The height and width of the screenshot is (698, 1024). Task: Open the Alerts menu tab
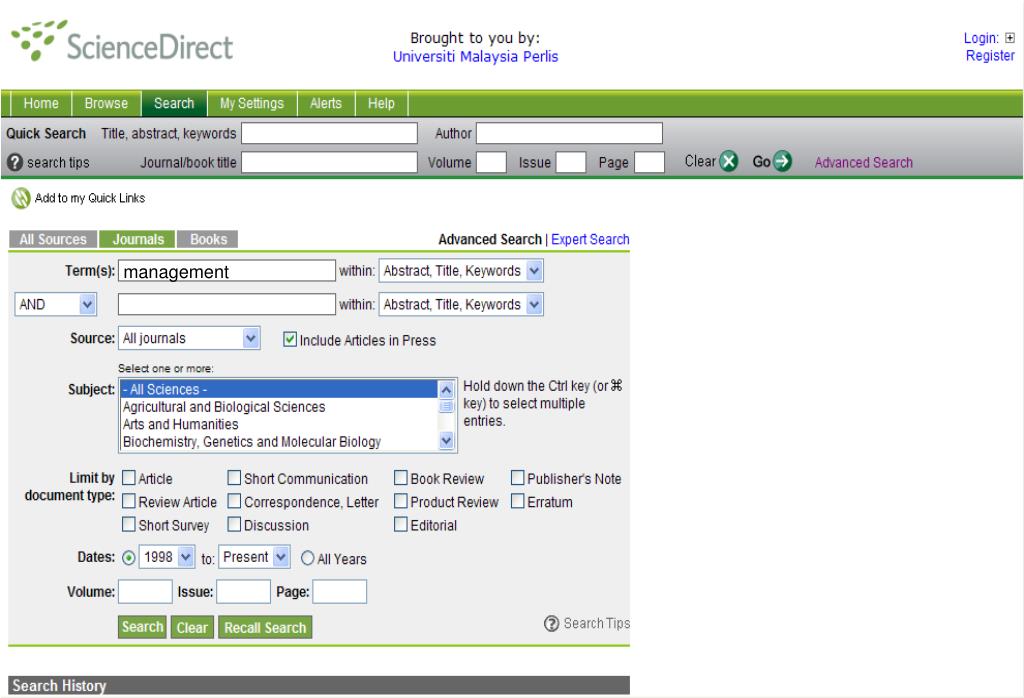[x=326, y=103]
